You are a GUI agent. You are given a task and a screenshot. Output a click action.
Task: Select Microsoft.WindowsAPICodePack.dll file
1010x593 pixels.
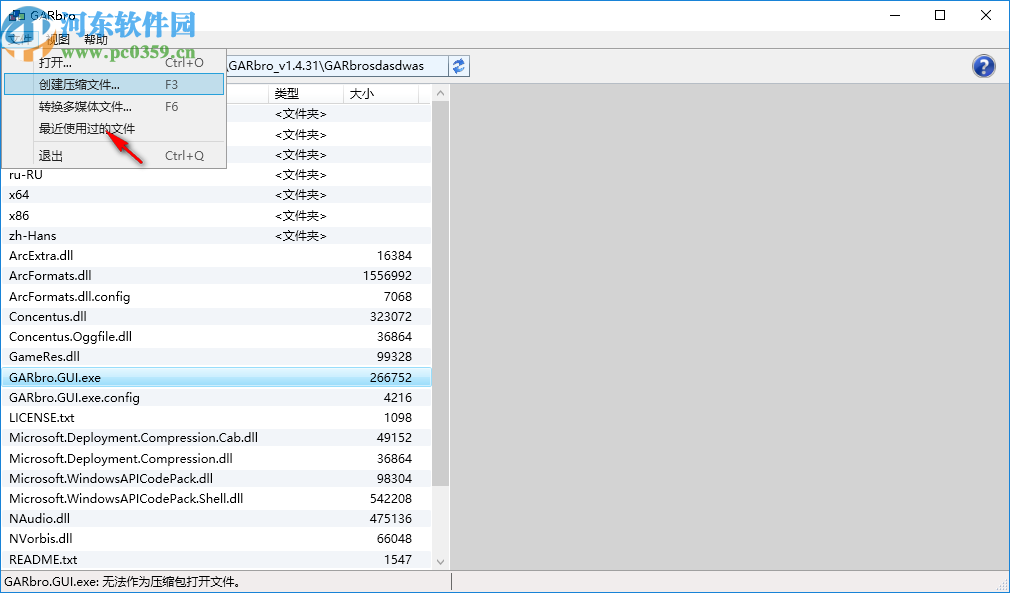(216, 478)
